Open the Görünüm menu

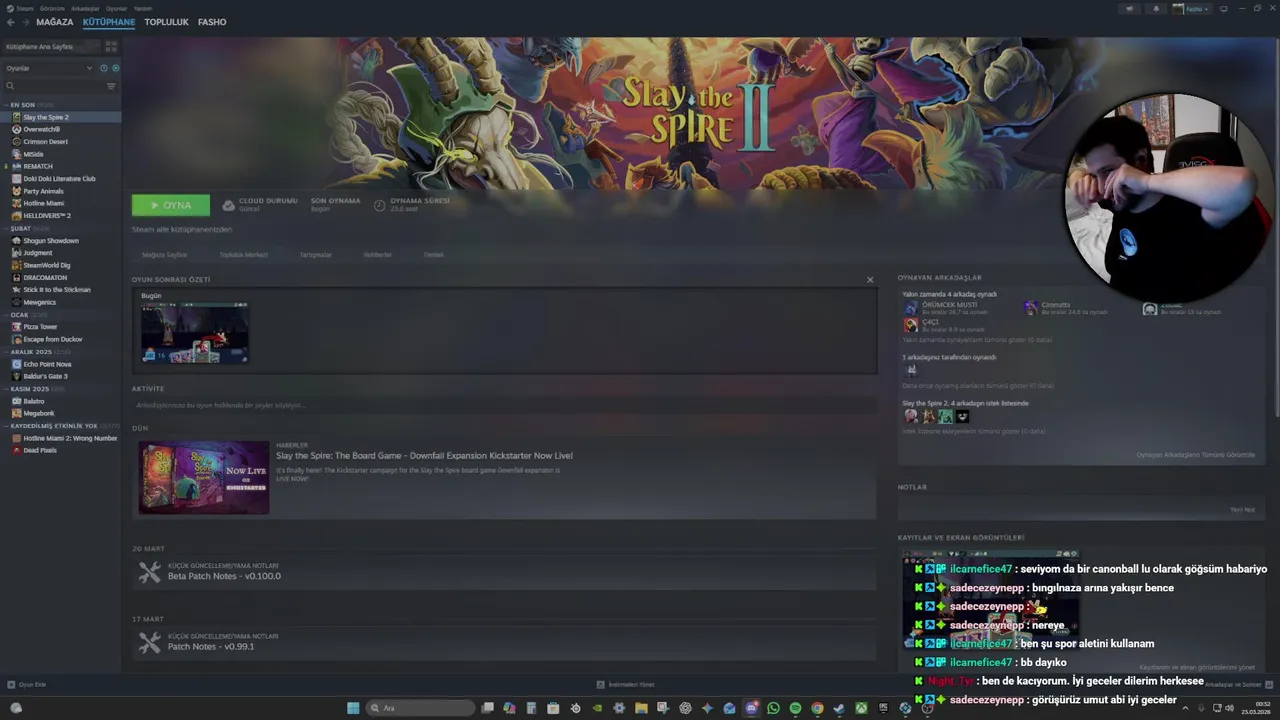click(52, 8)
